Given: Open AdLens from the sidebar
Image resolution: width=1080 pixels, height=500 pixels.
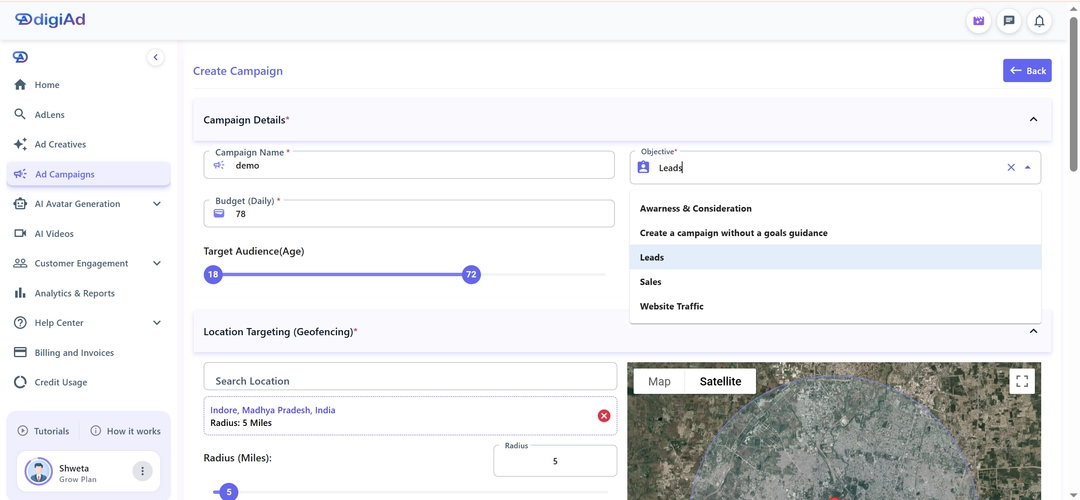Looking at the screenshot, I should pyautogui.click(x=88, y=114).
